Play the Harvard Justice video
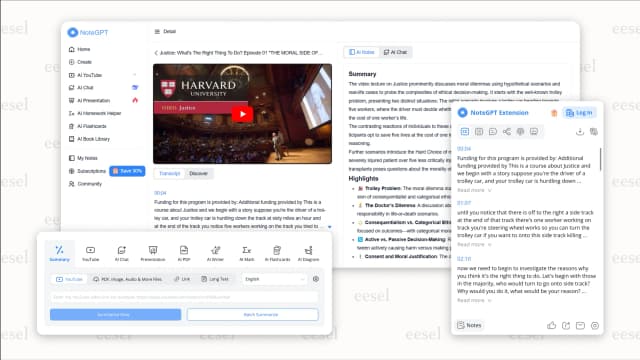 242,114
